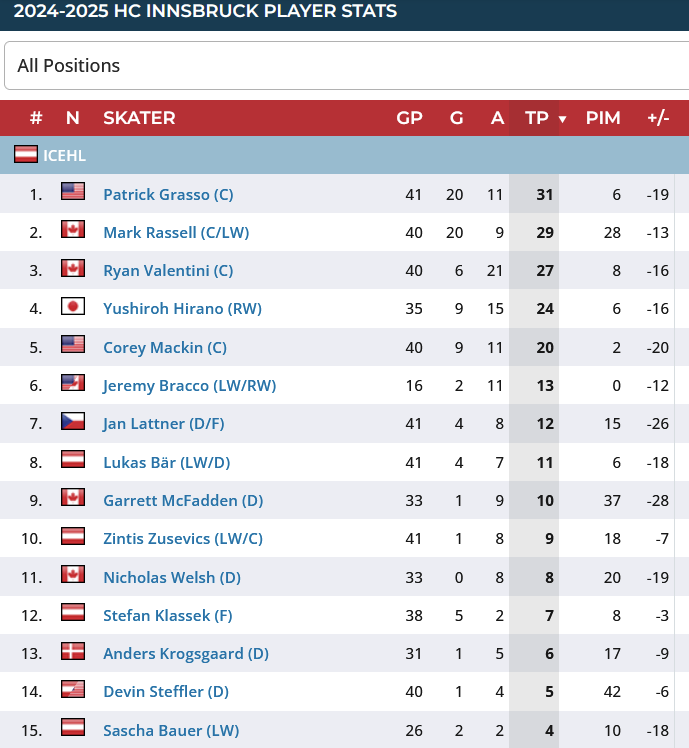The width and height of the screenshot is (689, 748).
Task: Click the USA flag beside Patrick Grasso
Action: [x=73, y=192]
